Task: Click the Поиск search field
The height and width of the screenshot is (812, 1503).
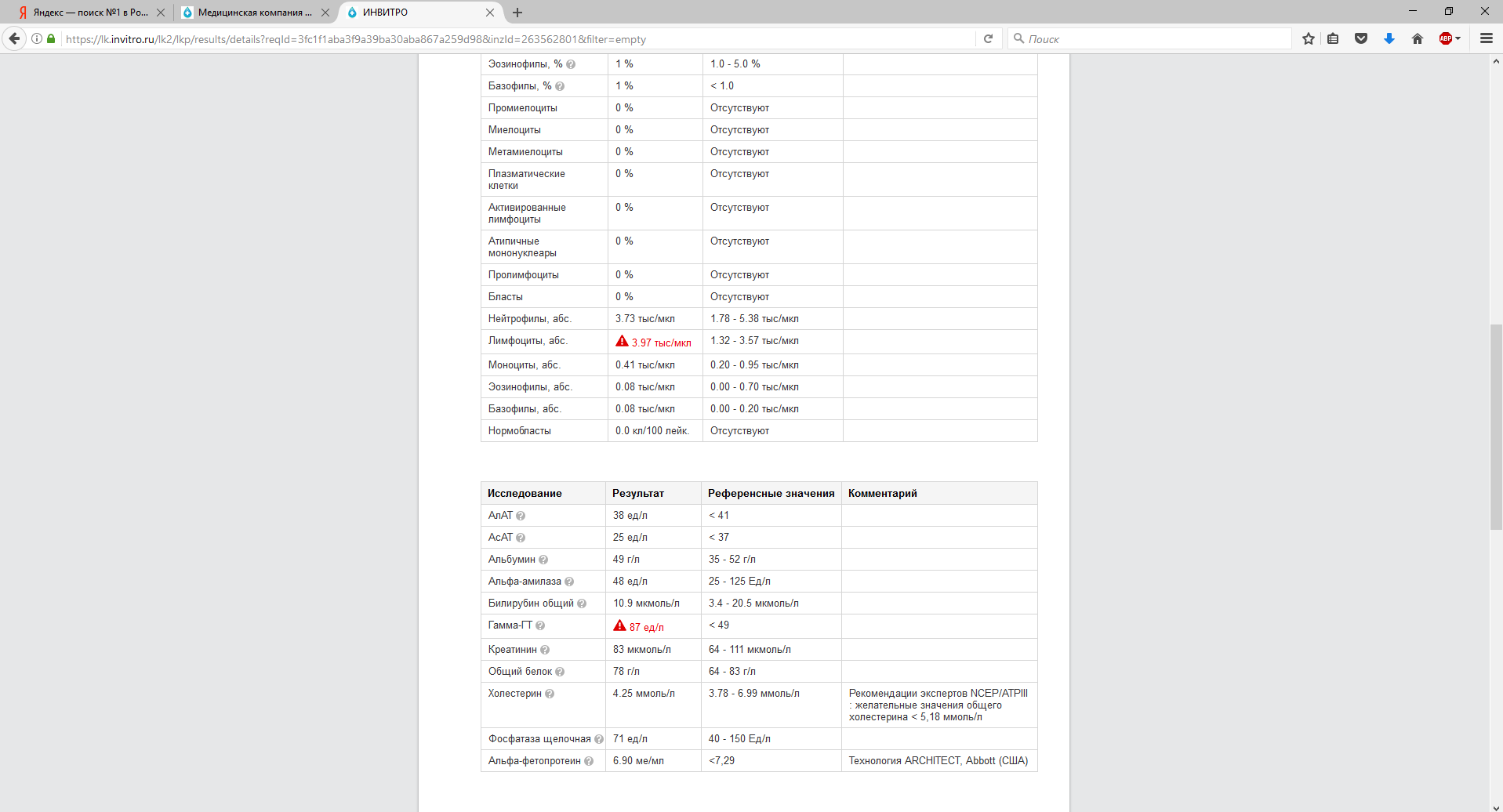Action: (1153, 38)
